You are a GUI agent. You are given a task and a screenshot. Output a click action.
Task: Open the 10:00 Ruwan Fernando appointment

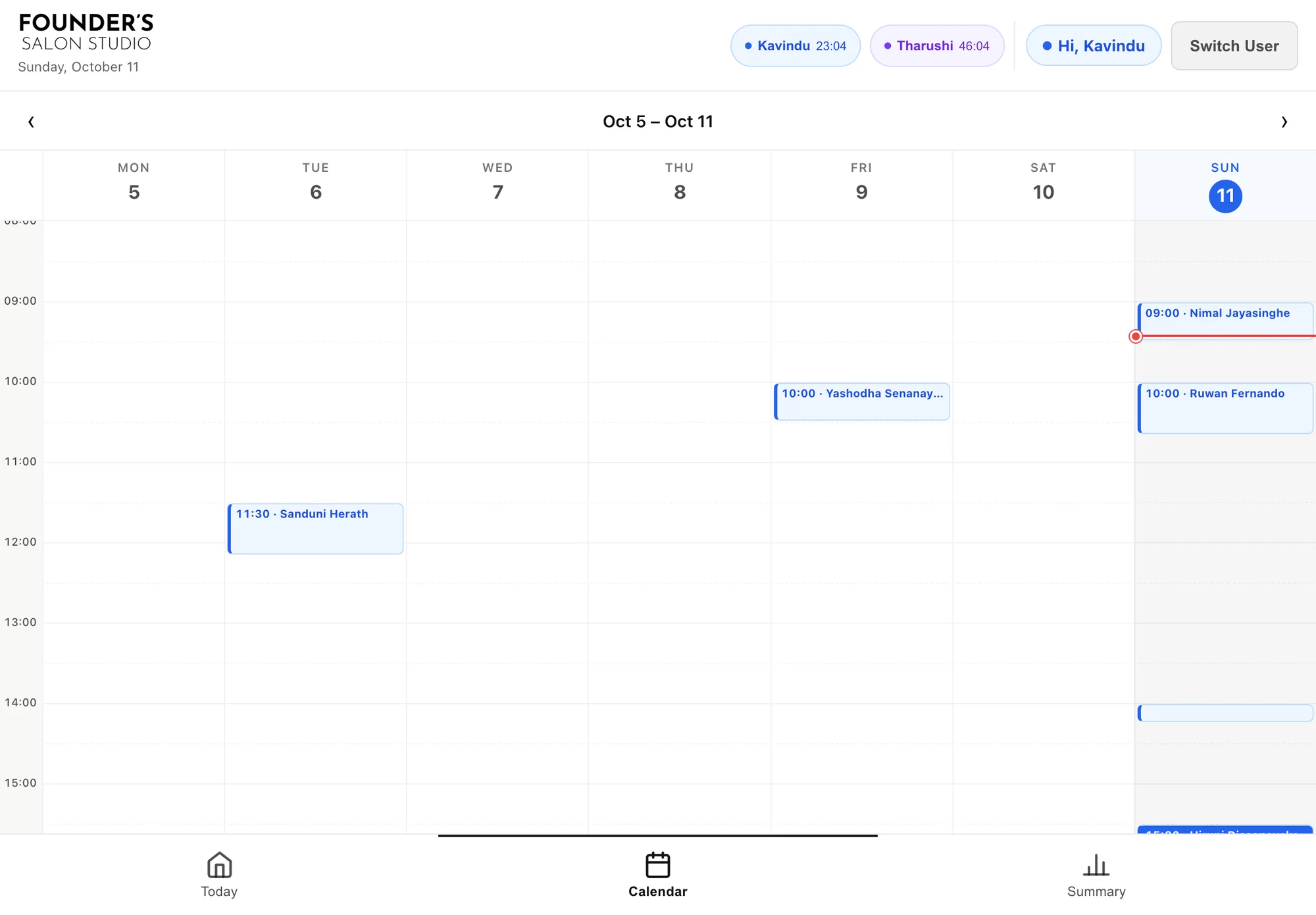pyautogui.click(x=1225, y=408)
